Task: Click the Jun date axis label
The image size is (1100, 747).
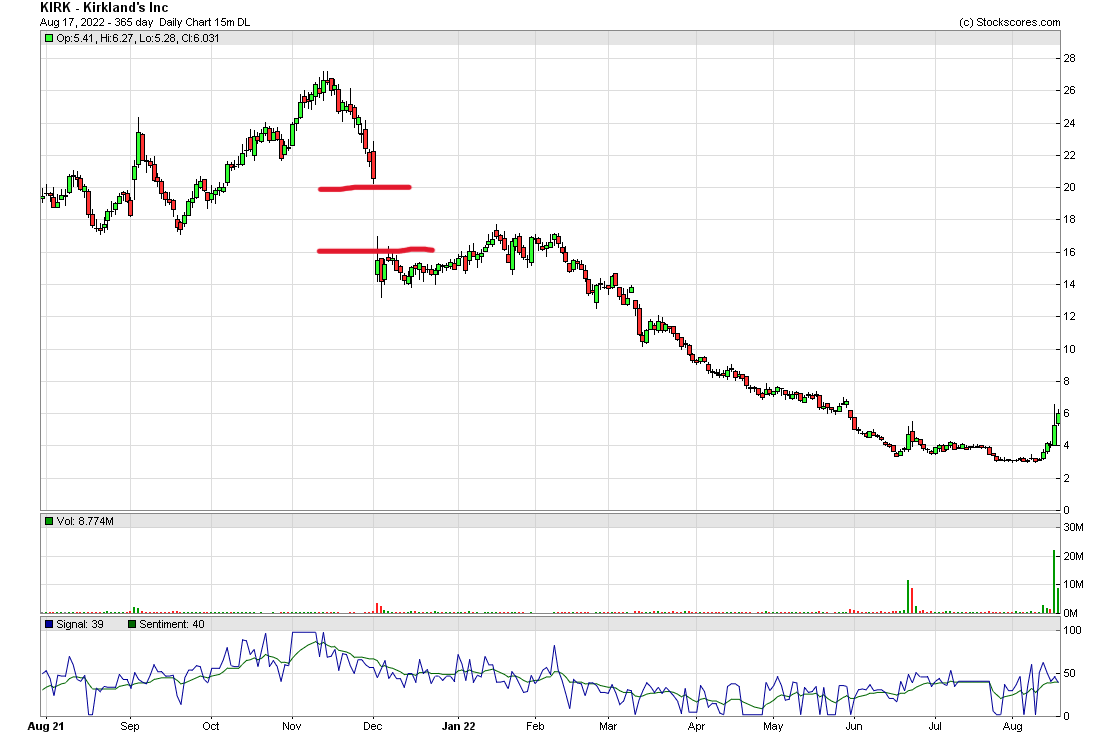Action: [x=854, y=727]
